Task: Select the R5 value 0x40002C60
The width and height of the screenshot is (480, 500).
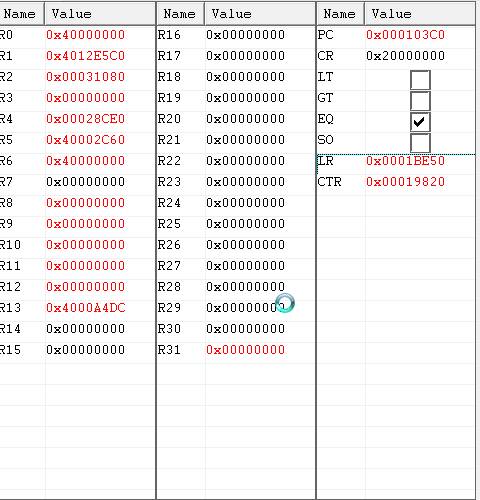Action: (x=86, y=140)
